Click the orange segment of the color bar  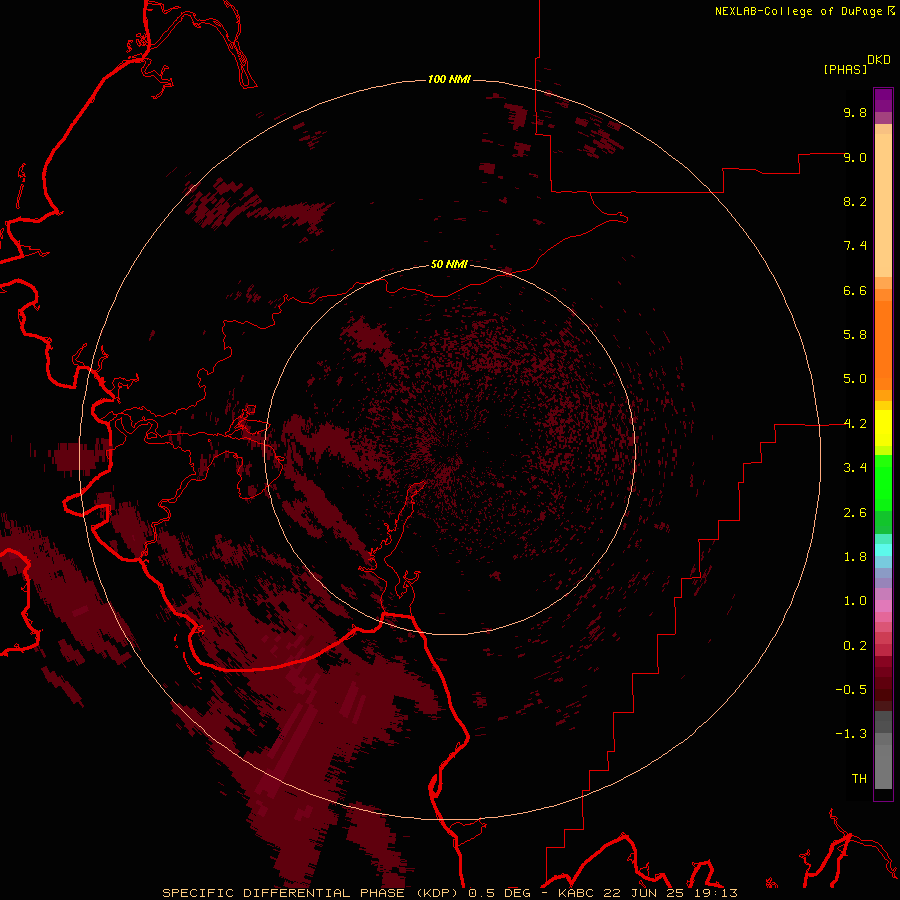click(x=883, y=344)
